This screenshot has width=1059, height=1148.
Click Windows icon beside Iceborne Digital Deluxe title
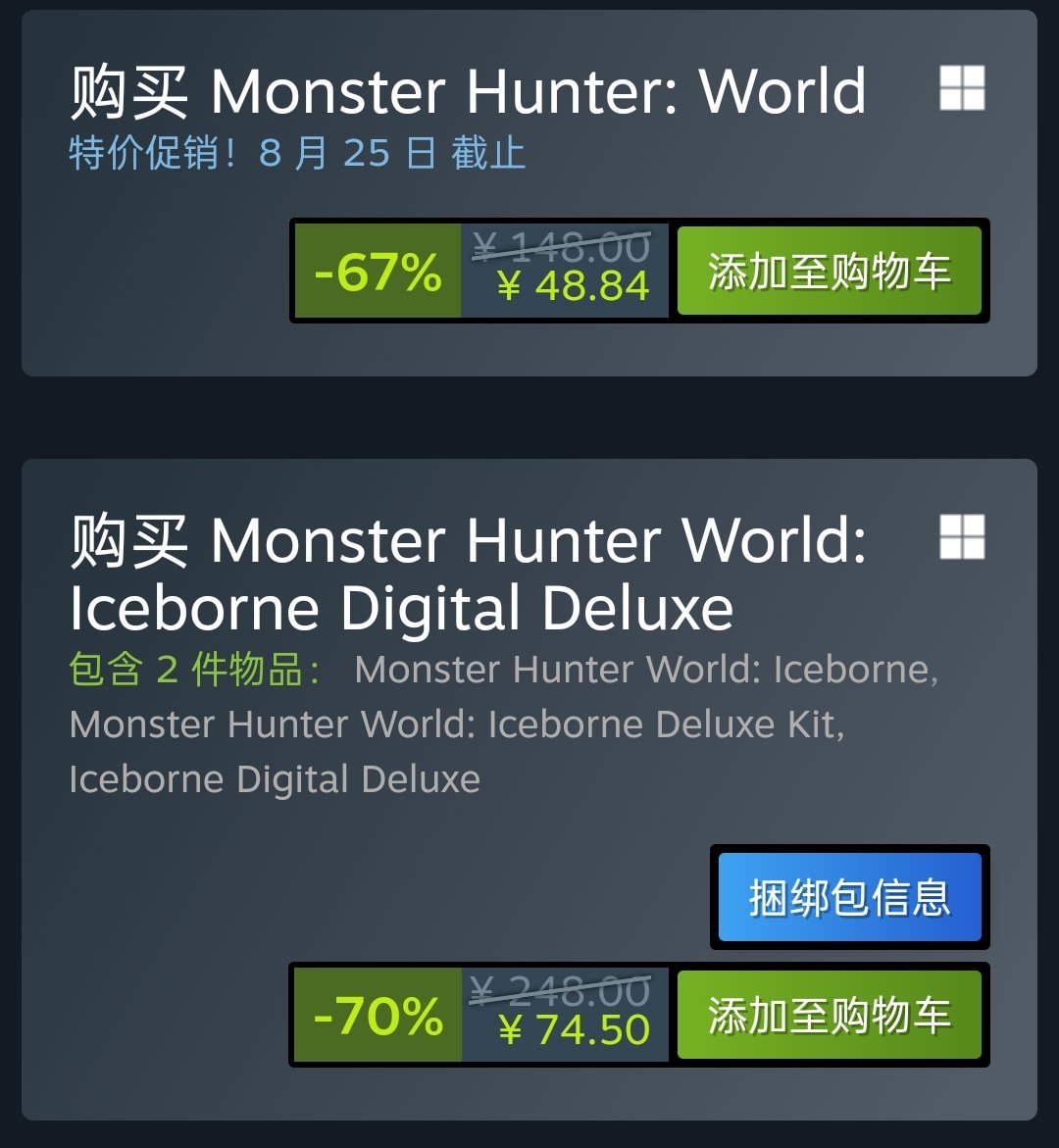point(962,536)
